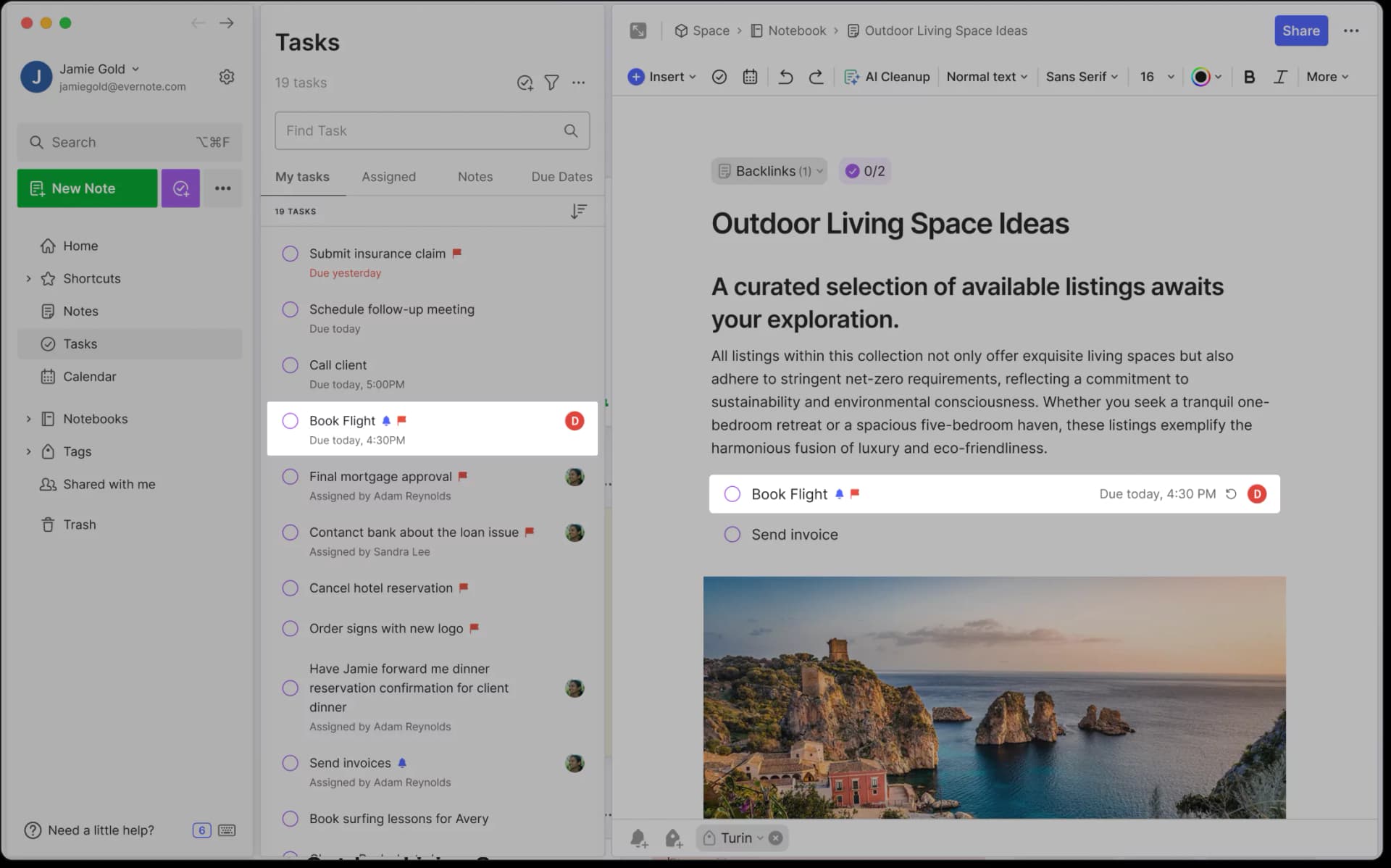Insert a date using the calendar icon
Screen dimensions: 1391x868
[750, 76]
